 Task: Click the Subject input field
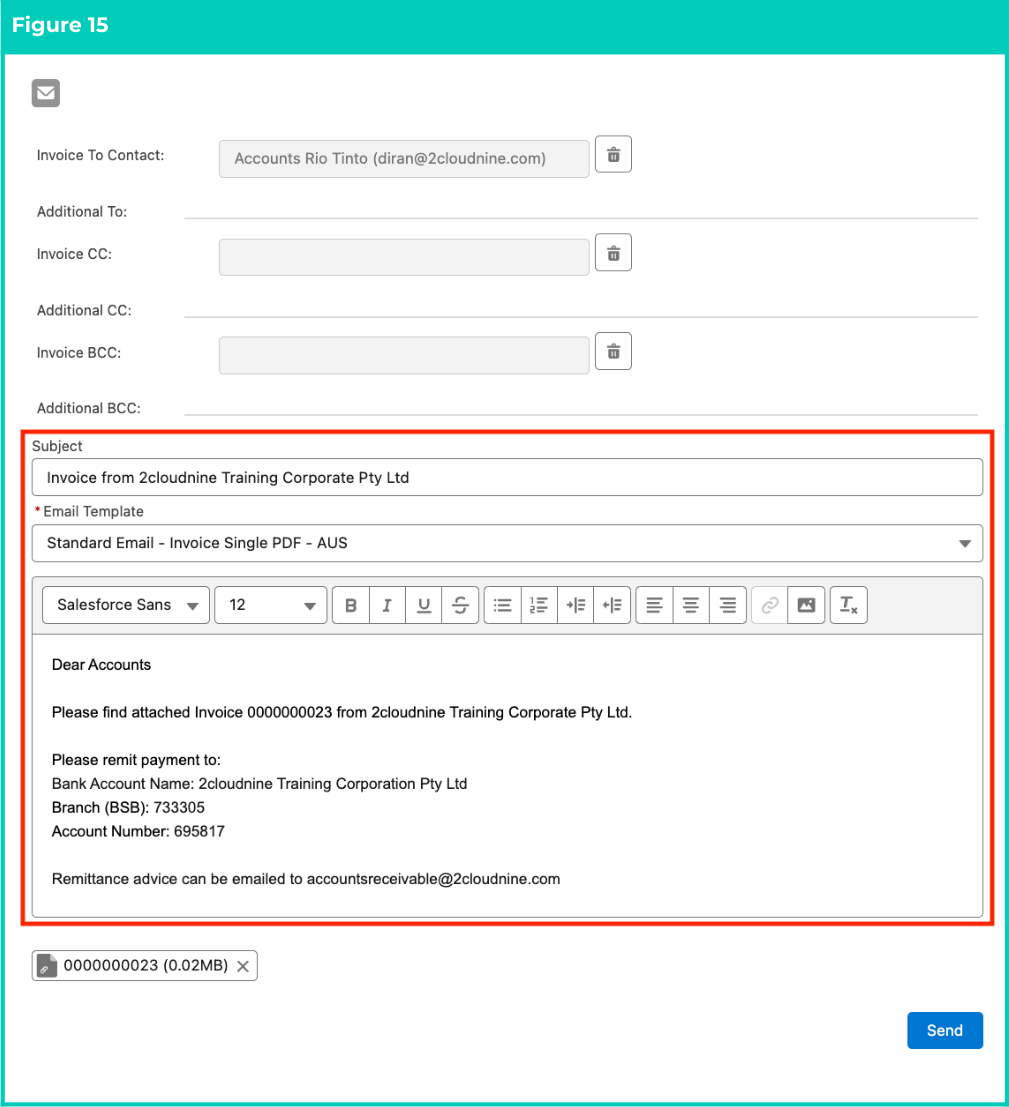tap(507, 477)
